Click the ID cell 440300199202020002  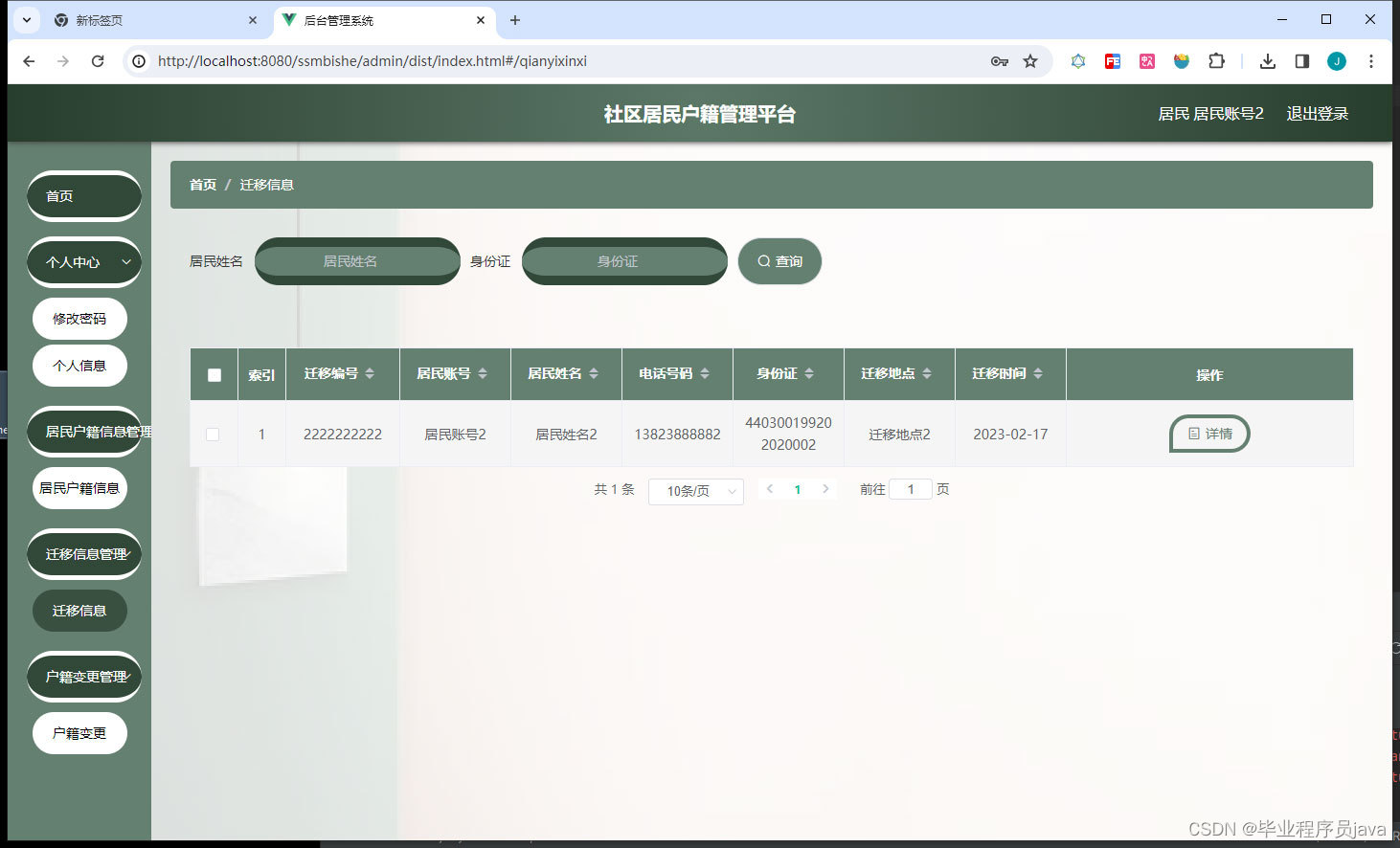(788, 434)
